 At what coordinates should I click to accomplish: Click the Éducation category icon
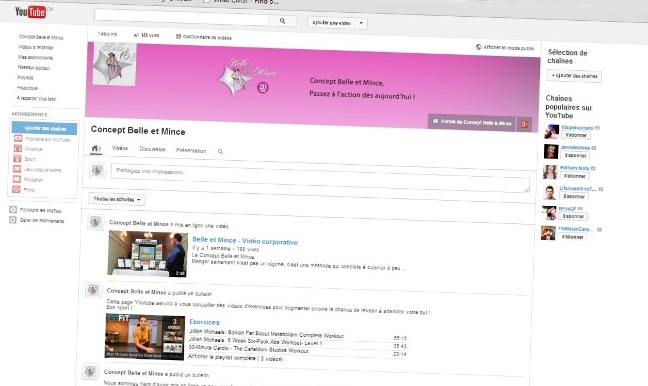17,179
